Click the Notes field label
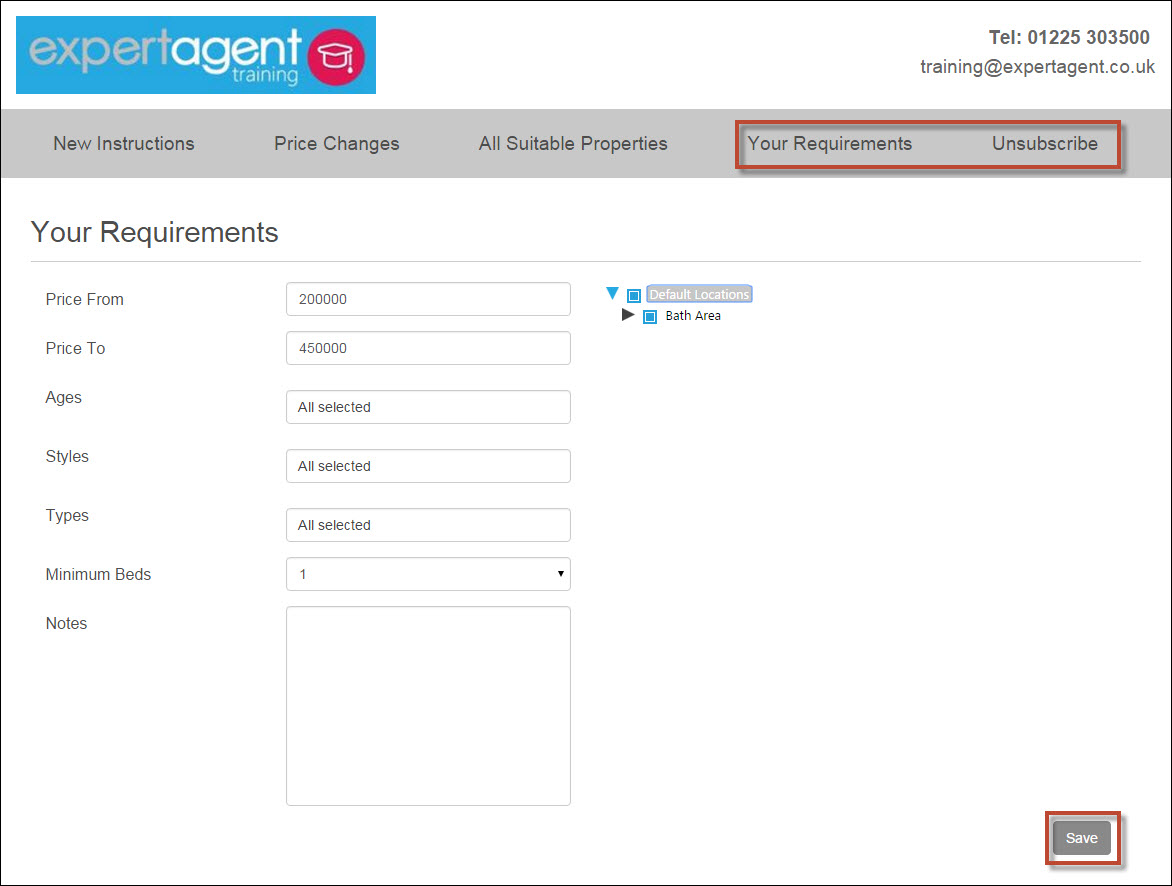 [x=67, y=624]
